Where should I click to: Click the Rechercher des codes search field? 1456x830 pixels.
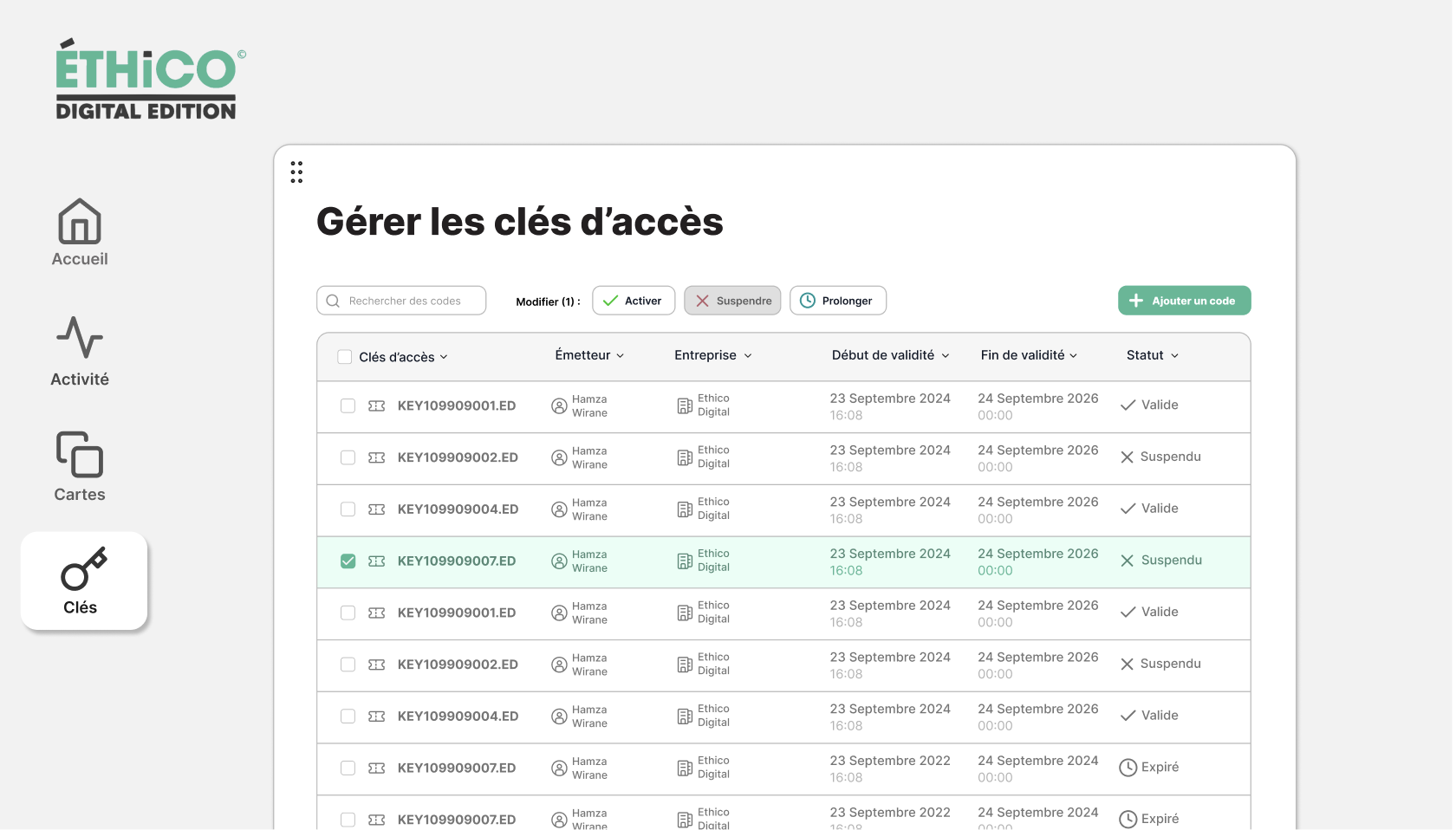click(x=401, y=301)
